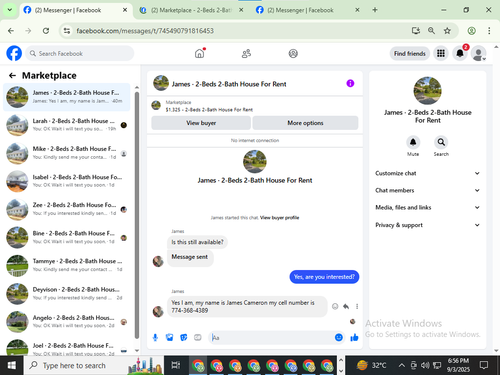Screen dimensions: 500x375
Task: Show hidden system tray icons
Action: coord(402,366)
